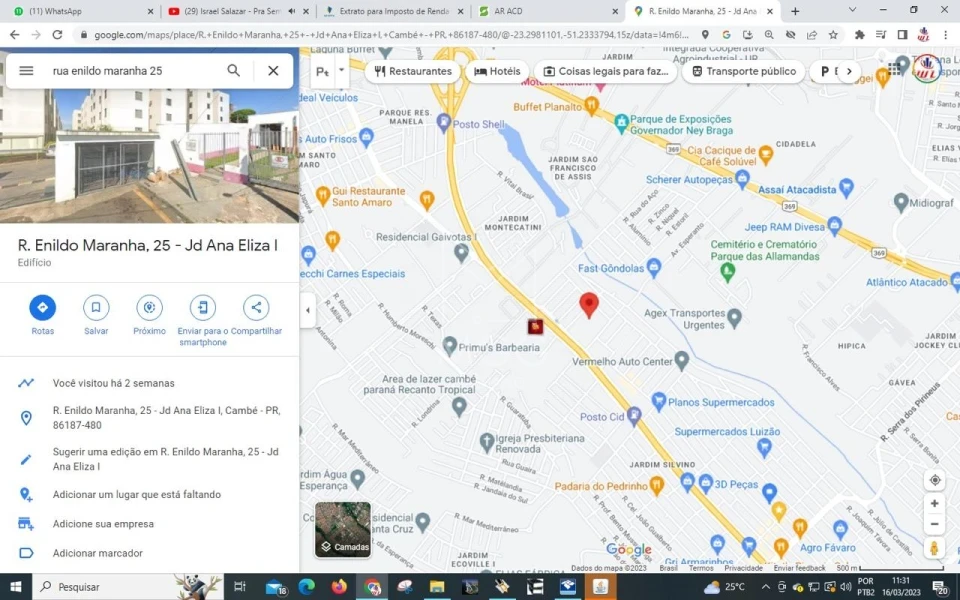Open the Google apps grid icon
Screen dimensions: 960x600
(x=894, y=69)
